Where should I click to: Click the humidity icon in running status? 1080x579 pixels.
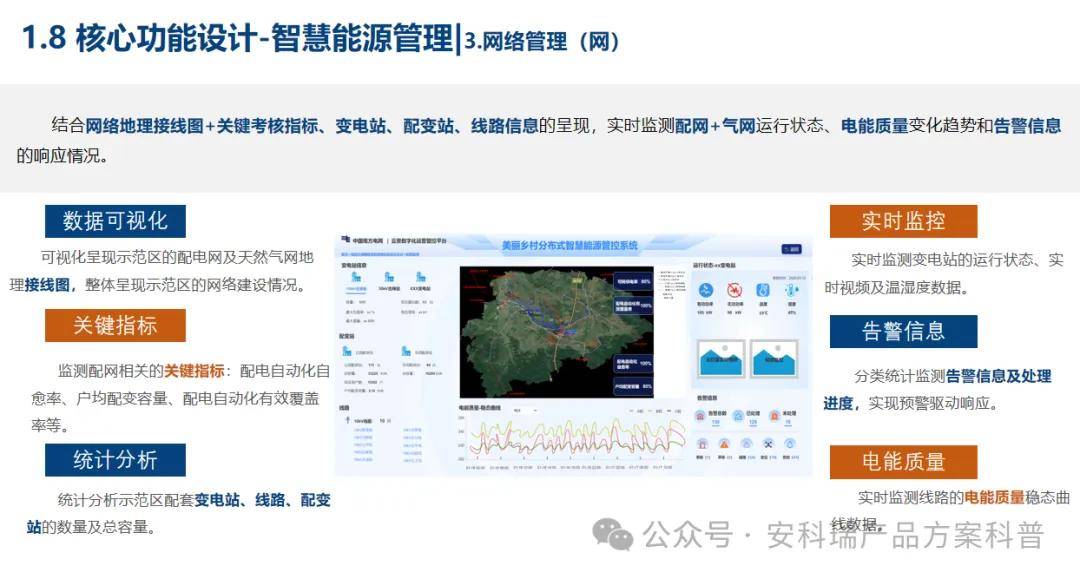click(x=791, y=291)
